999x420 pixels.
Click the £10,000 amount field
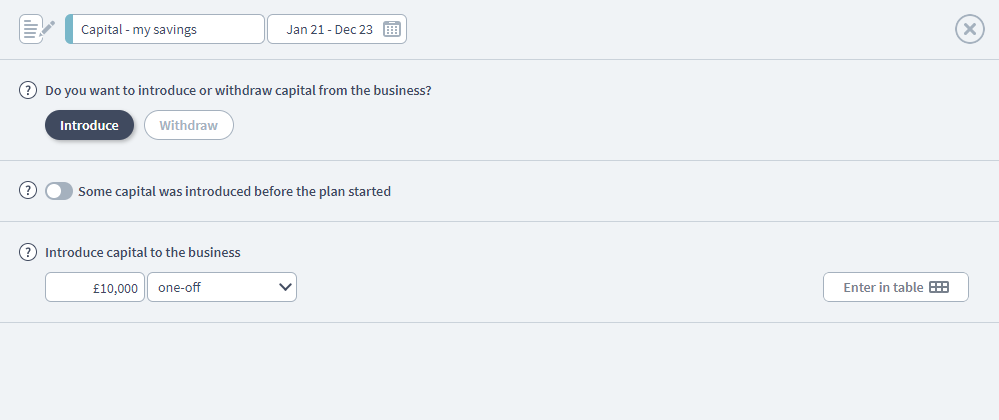coord(95,287)
